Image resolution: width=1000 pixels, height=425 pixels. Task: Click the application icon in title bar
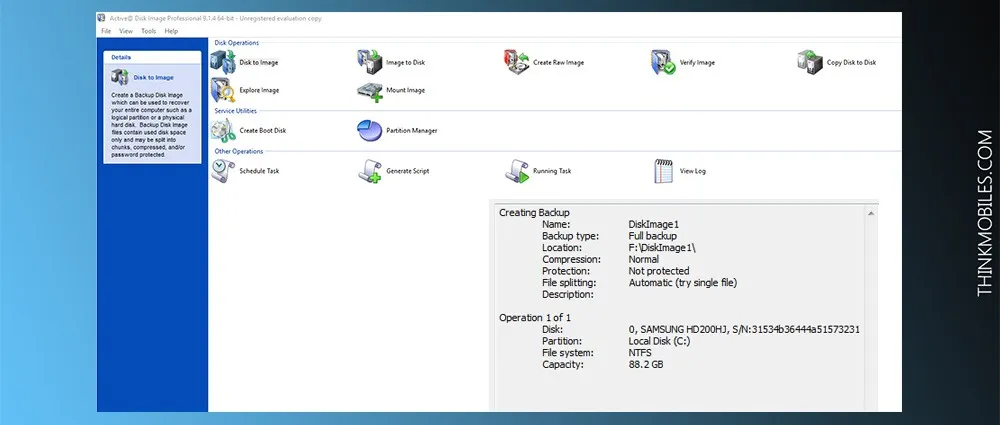tap(101, 18)
